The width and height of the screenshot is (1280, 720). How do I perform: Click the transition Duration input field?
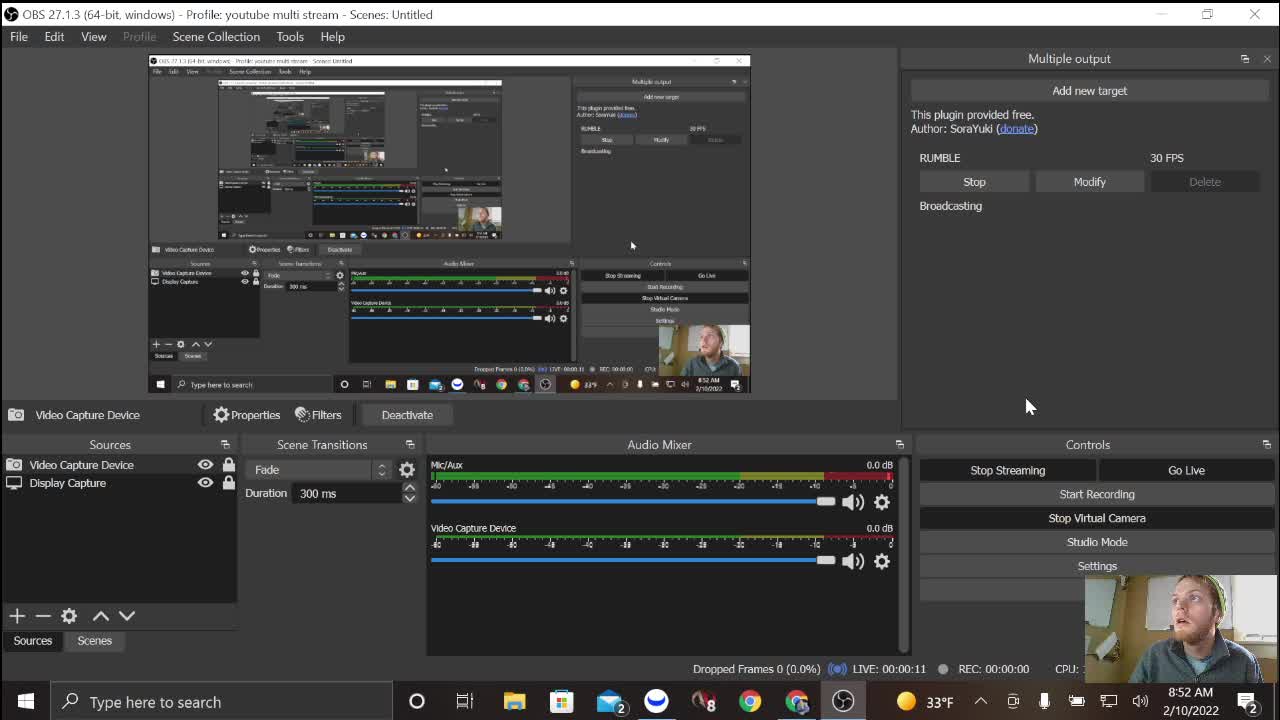tap(347, 494)
